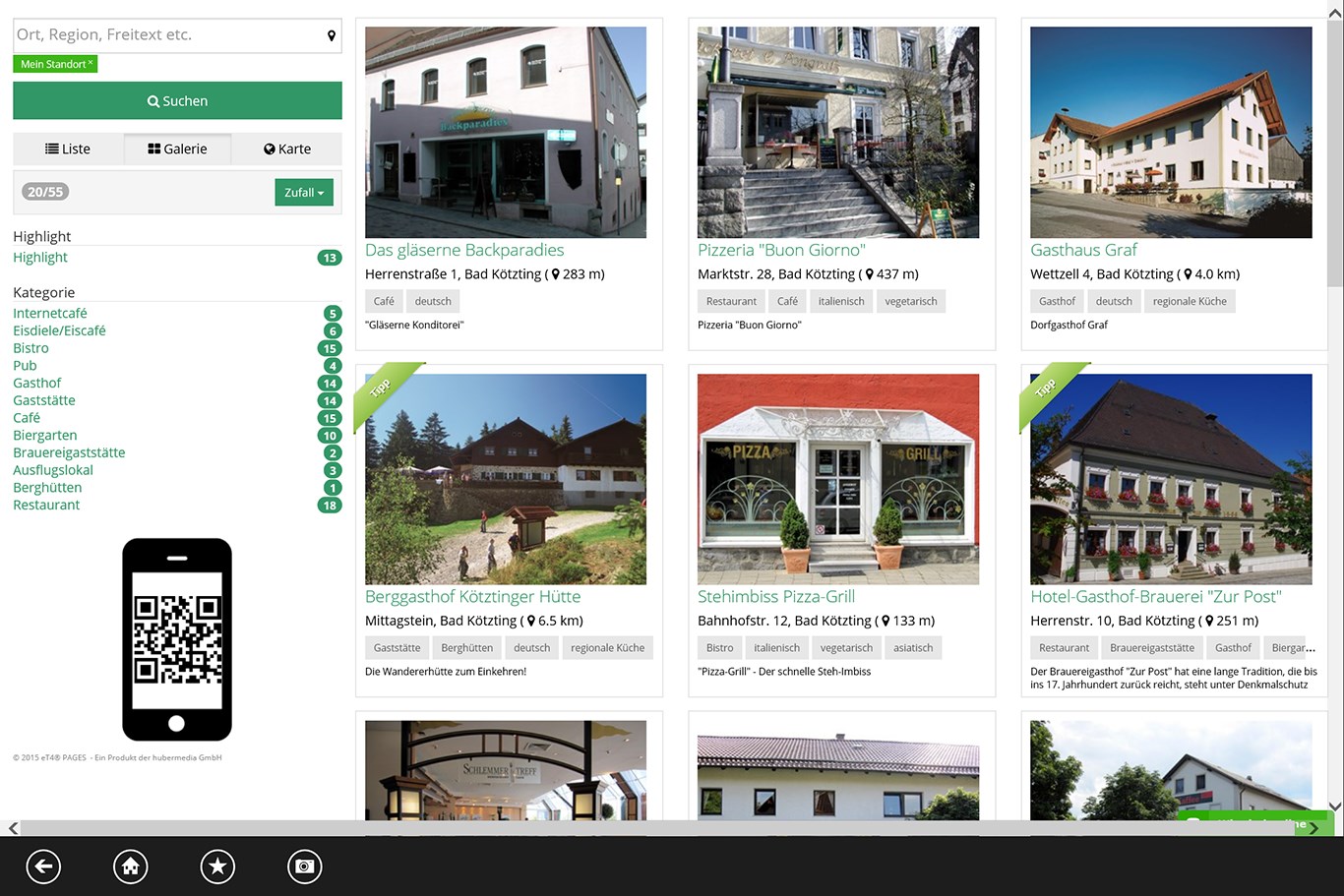The height and width of the screenshot is (896, 1344).
Task: Open the Zufall sort dropdown
Action: [x=304, y=193]
